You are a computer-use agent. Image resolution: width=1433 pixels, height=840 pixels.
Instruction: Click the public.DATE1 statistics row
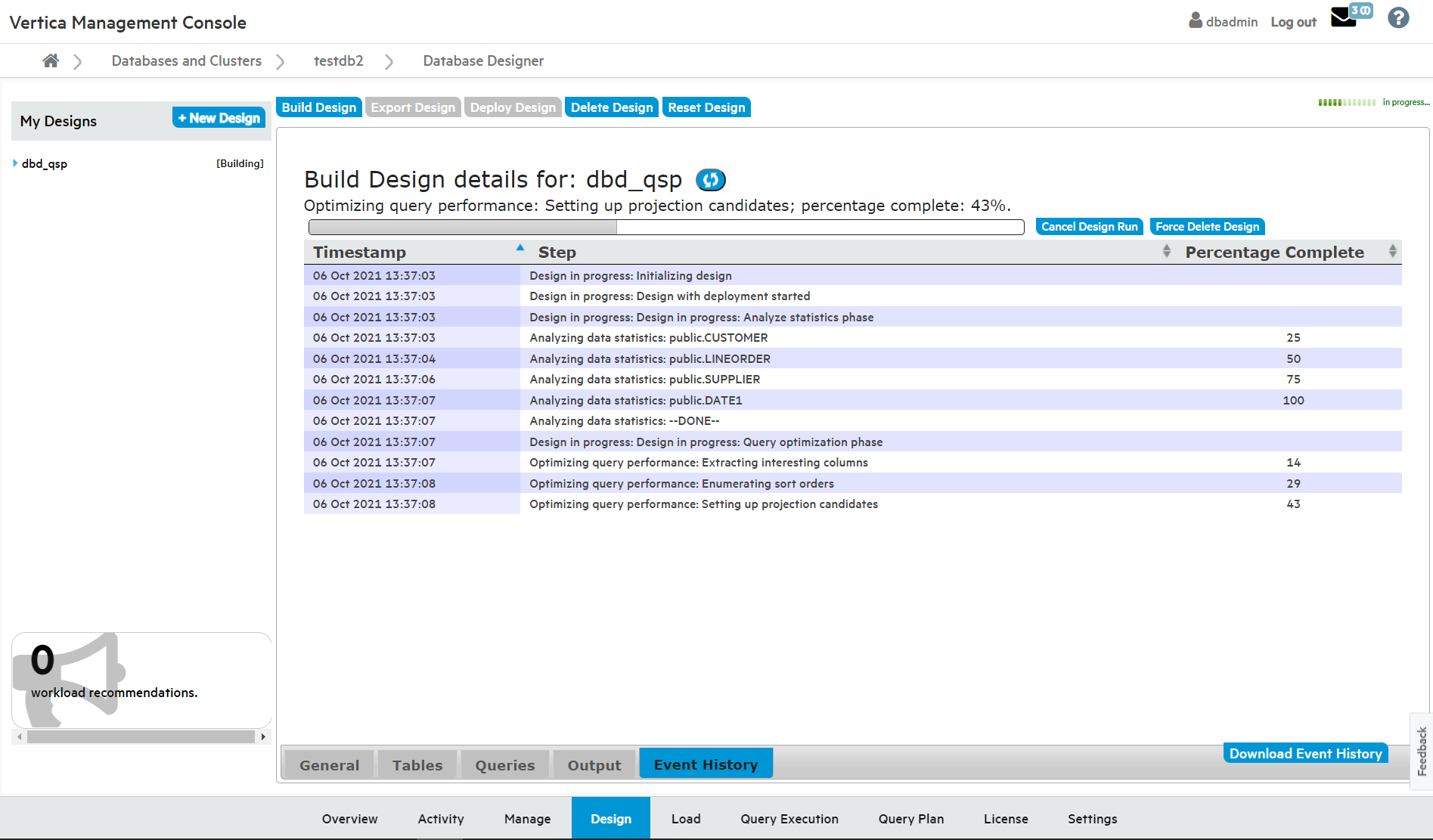(x=853, y=400)
